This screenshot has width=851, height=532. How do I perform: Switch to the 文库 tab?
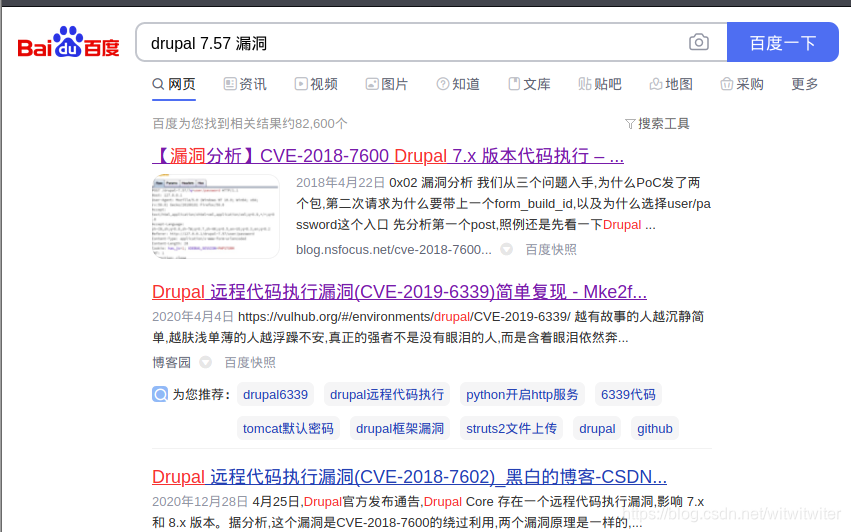[529, 84]
